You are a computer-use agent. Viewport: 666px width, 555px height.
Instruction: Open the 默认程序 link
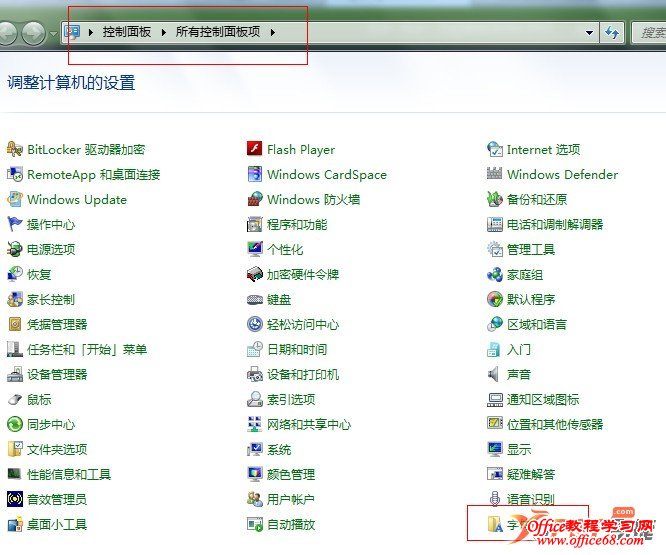[x=531, y=299]
